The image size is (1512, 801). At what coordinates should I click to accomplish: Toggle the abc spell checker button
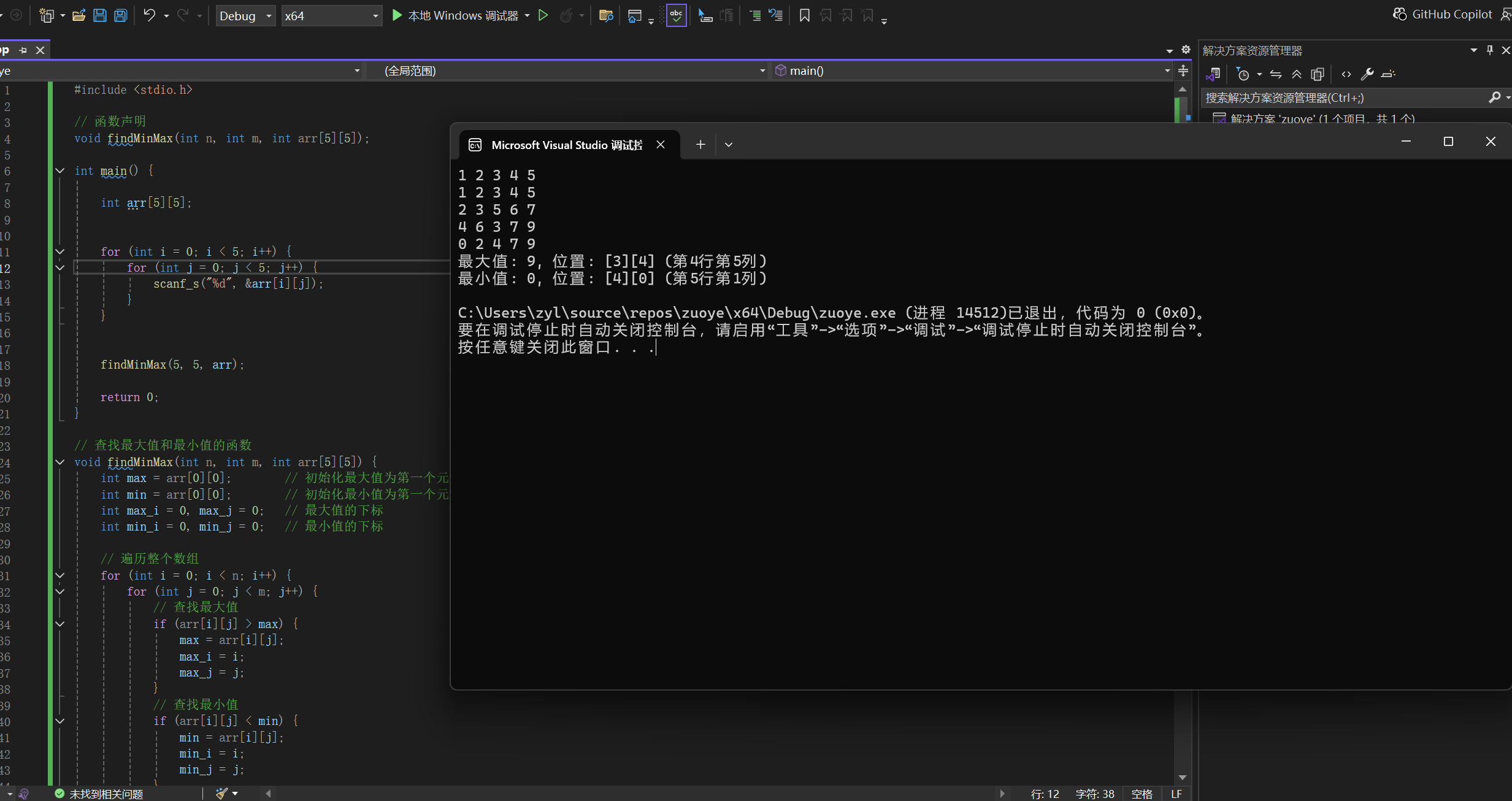click(676, 15)
